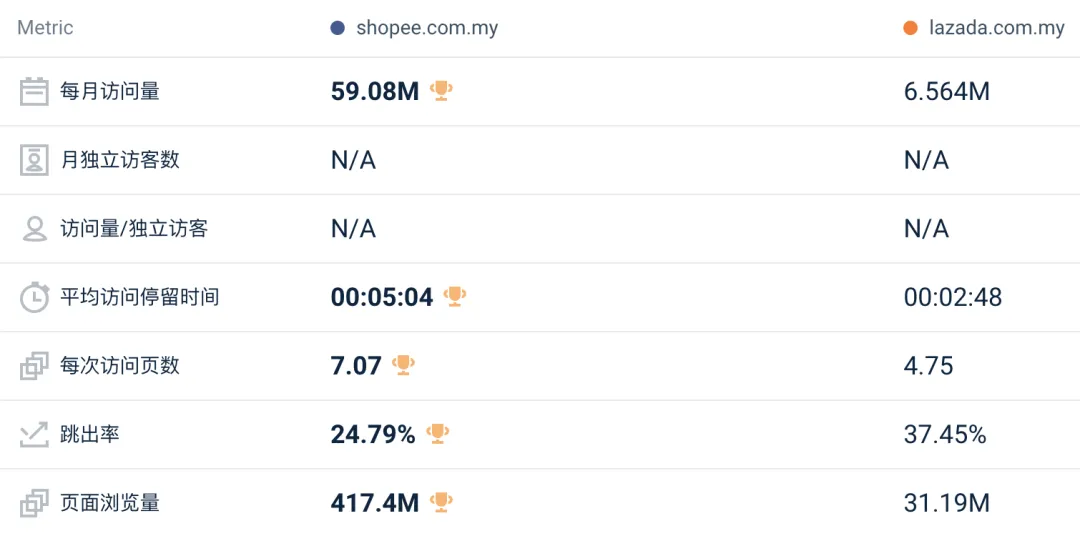The width and height of the screenshot is (1080, 536).
Task: Click the bounce arrow icon beside 跳出率
Action: 35,434
